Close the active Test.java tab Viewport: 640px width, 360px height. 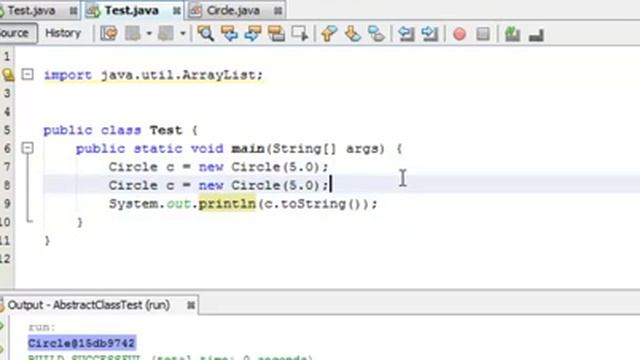point(177,11)
